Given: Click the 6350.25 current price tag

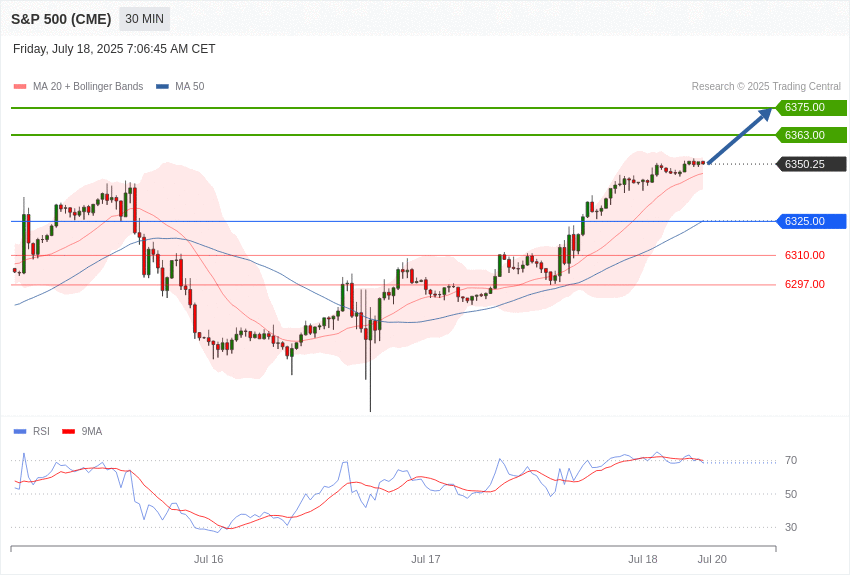Looking at the screenshot, I should (x=812, y=164).
